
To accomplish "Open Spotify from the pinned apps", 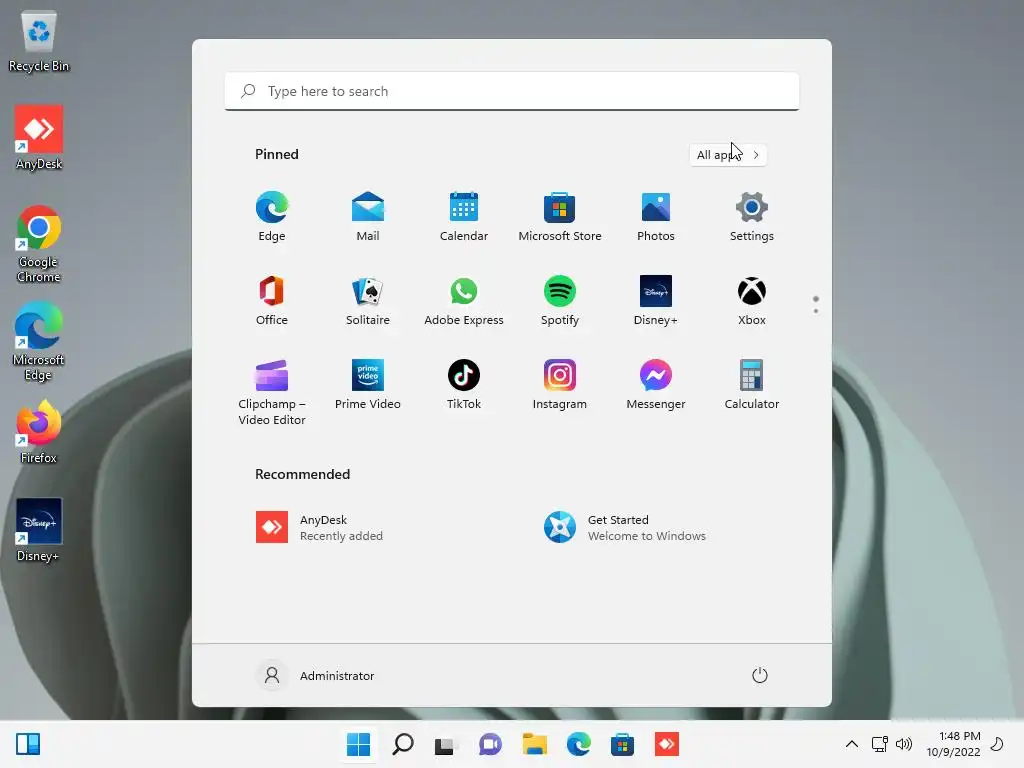I will click(560, 300).
